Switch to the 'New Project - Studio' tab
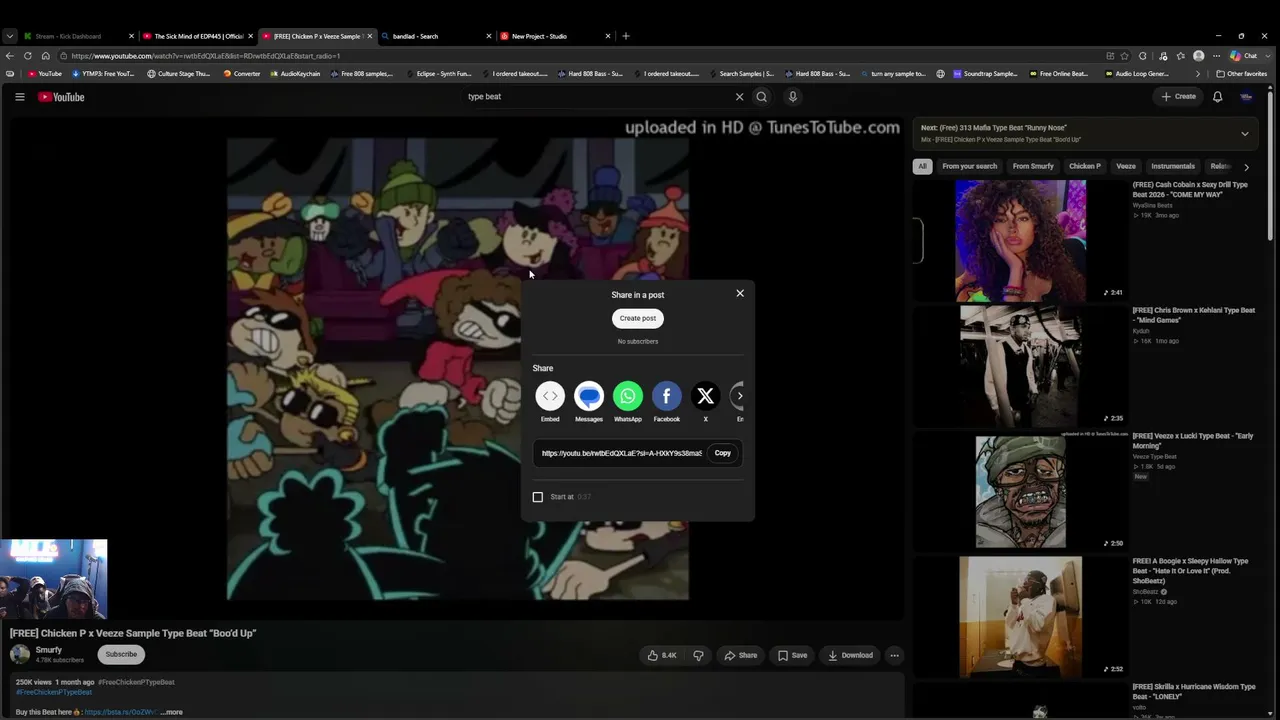 (x=553, y=36)
